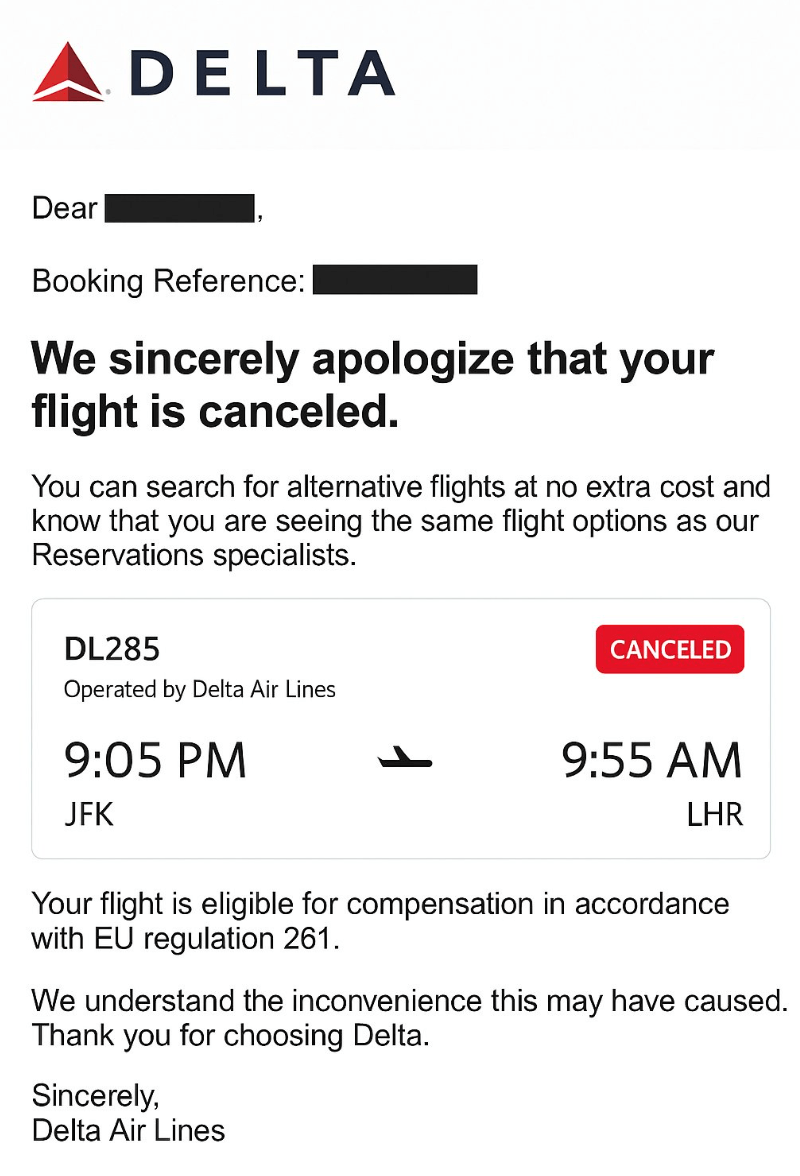
Task: Click the "Booking Reference:" label
Action: 168,281
